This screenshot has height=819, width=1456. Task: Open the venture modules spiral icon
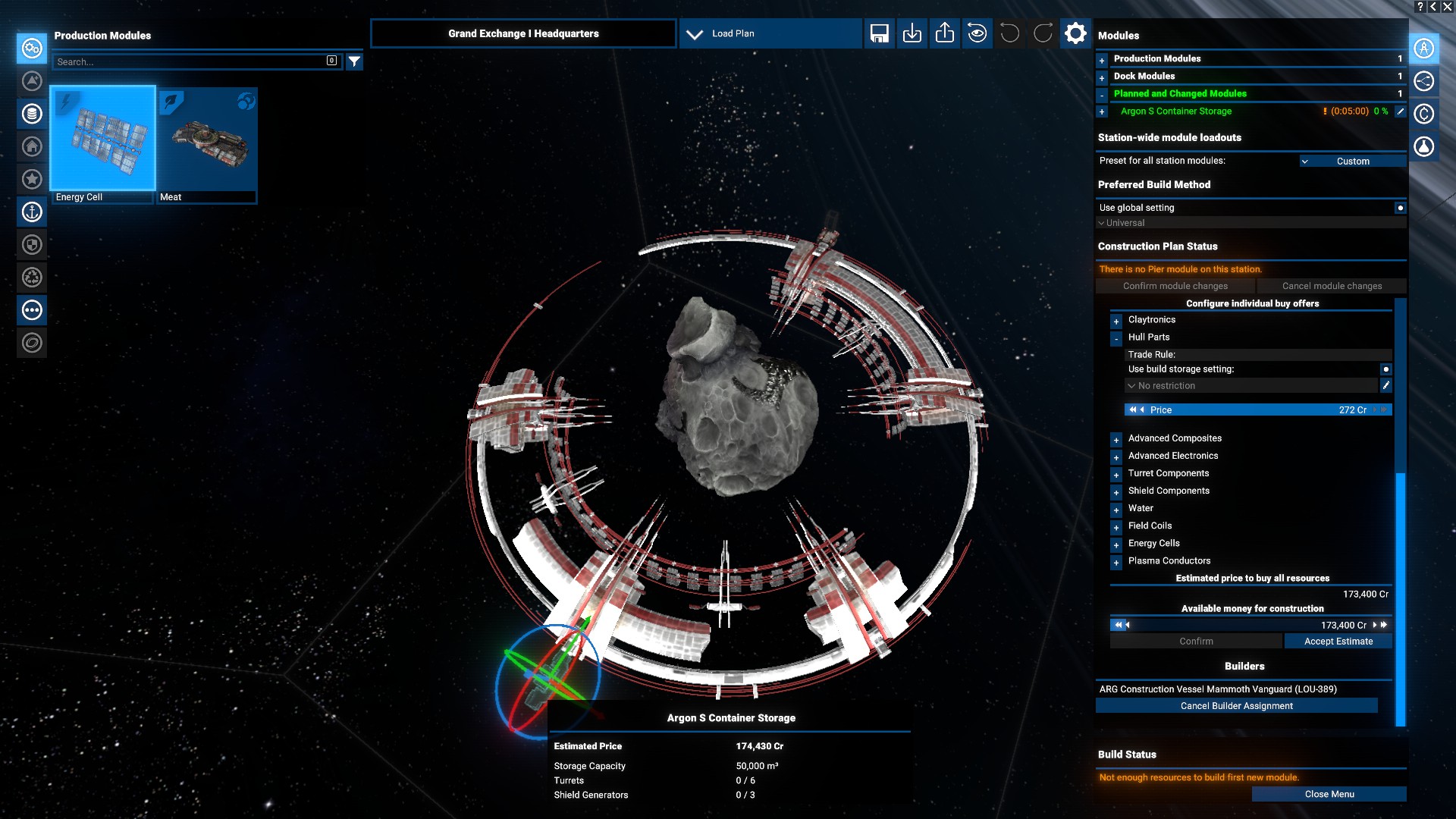click(32, 343)
